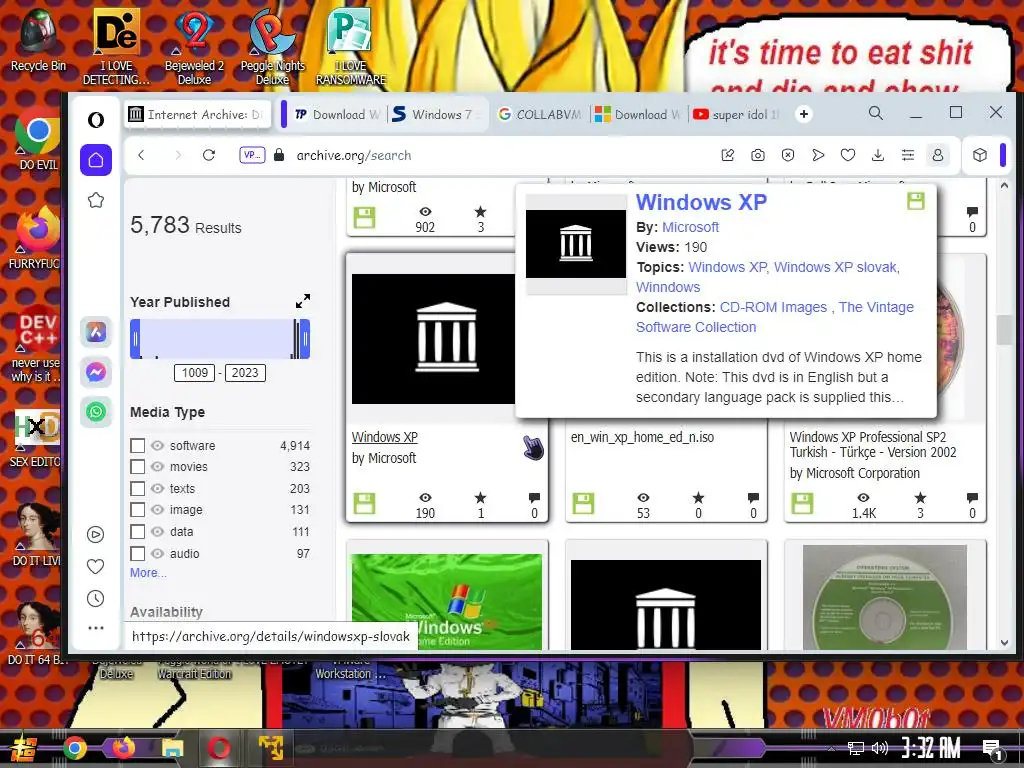1024x768 pixels.
Task: Click the page vertical scrollbar thumb
Action: tap(1004, 330)
